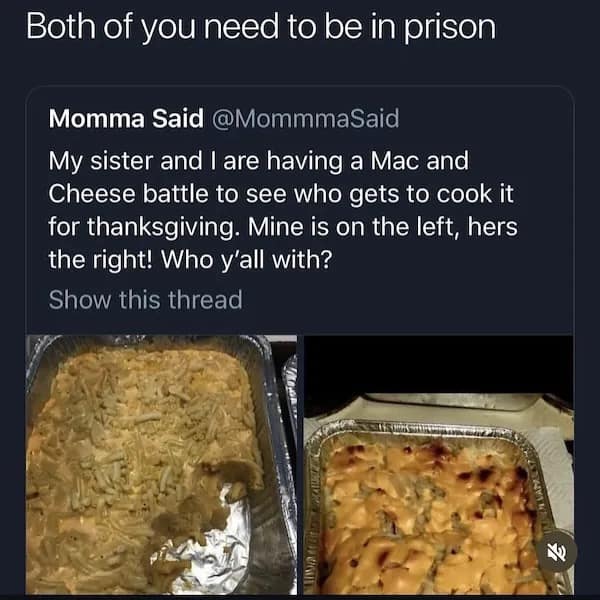
Task: Tap the 'for thanksgiving. Mine is on the left' line
Action: coord(283,227)
